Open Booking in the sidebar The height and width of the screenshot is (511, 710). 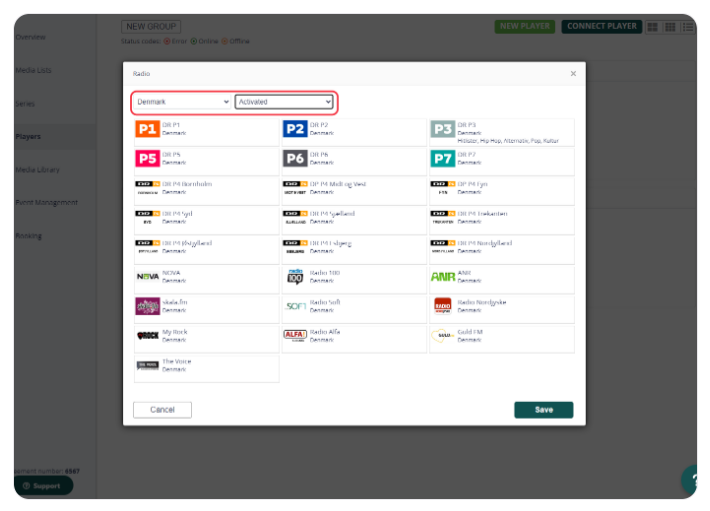click(x=29, y=236)
